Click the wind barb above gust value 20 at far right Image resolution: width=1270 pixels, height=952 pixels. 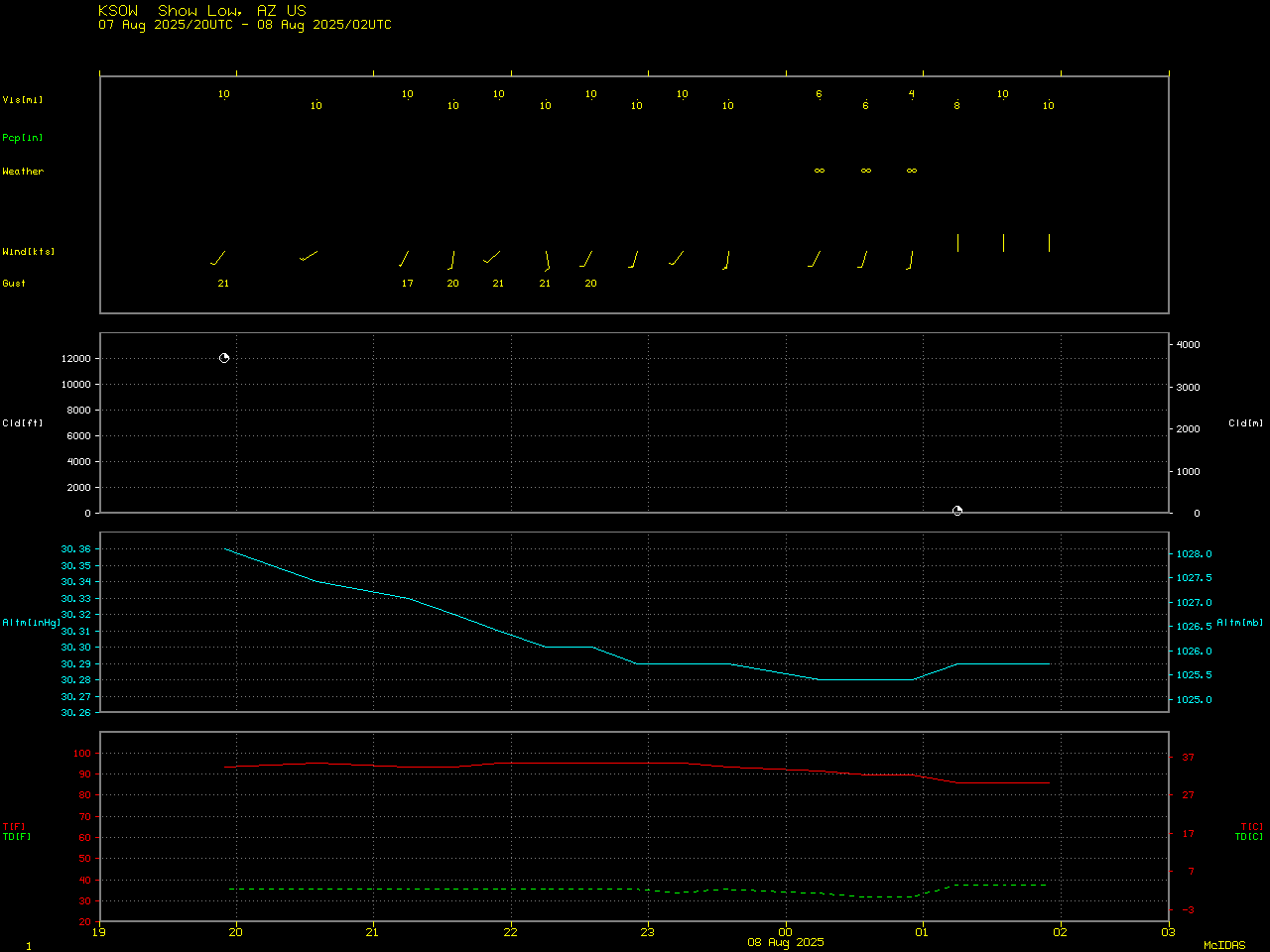tap(587, 259)
